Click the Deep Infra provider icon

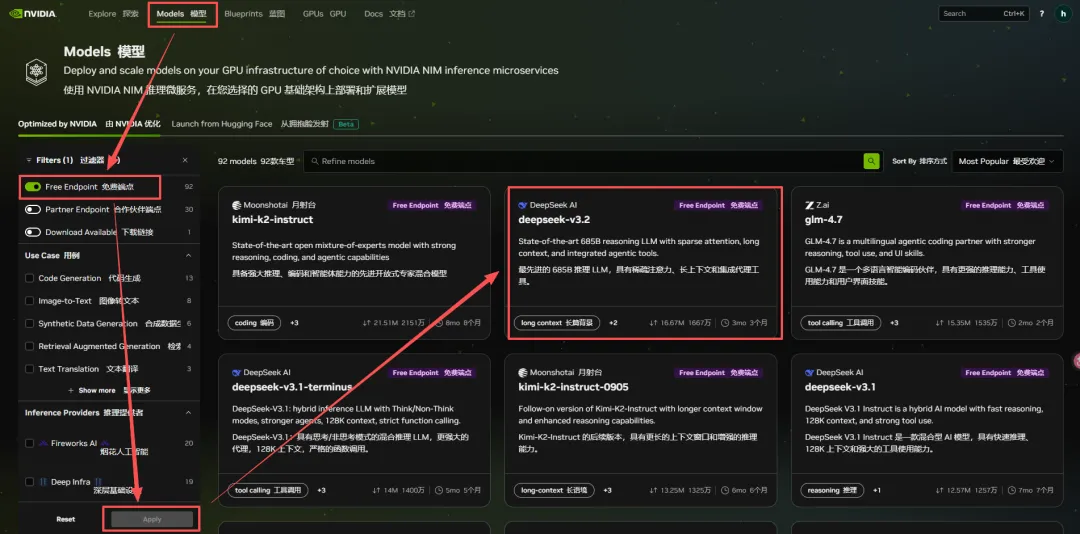43,482
